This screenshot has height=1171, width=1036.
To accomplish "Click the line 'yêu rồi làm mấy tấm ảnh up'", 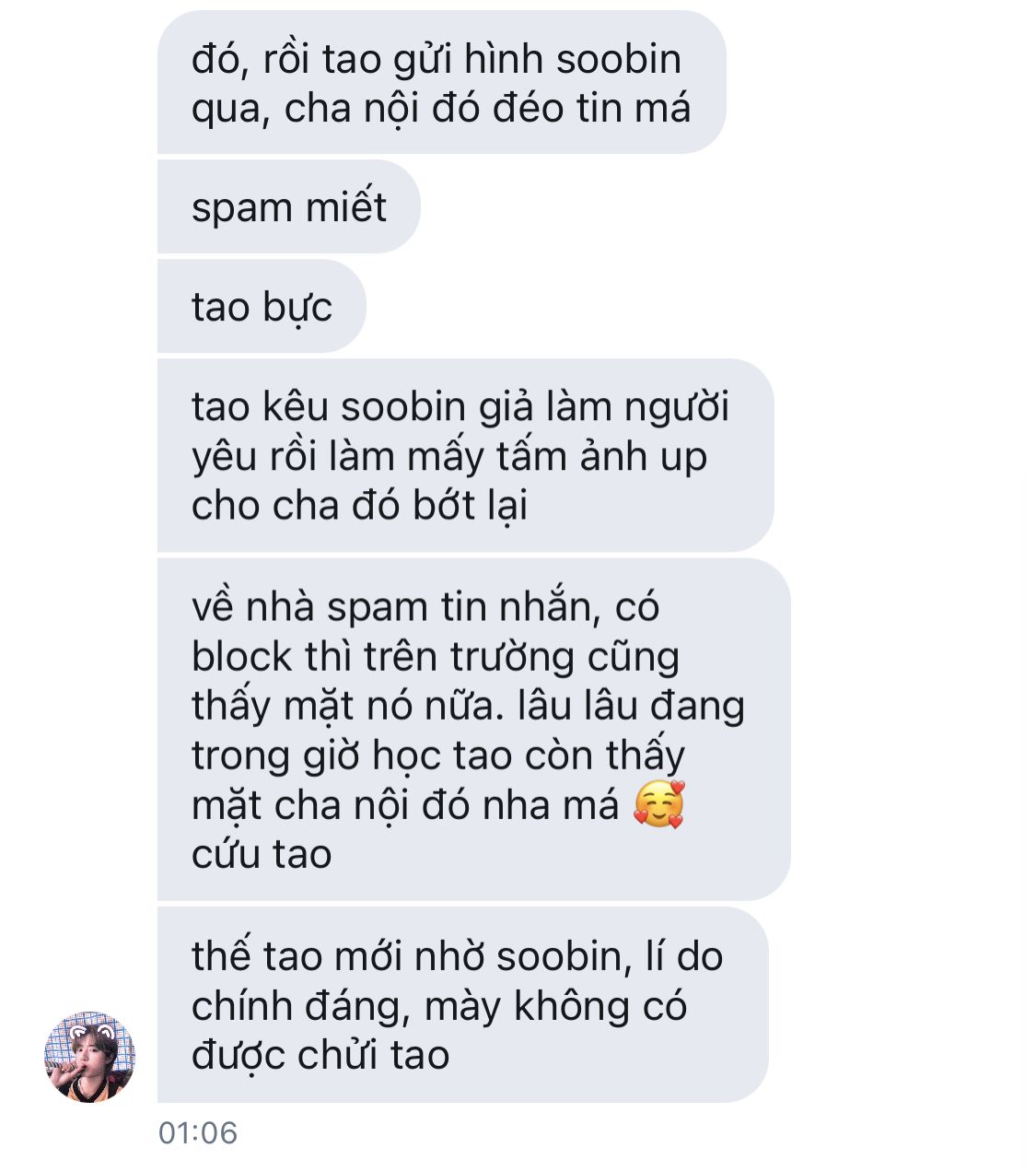I will tap(449, 456).
